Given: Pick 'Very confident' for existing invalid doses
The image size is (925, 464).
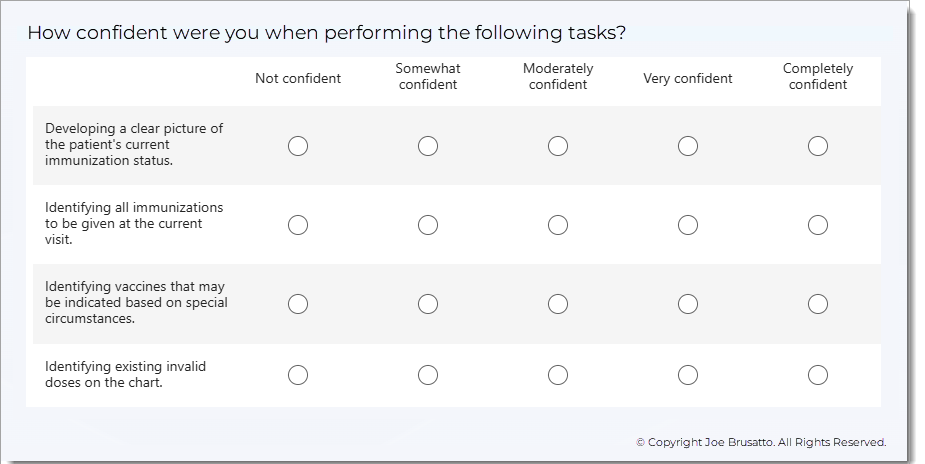Looking at the screenshot, I should pyautogui.click(x=688, y=375).
